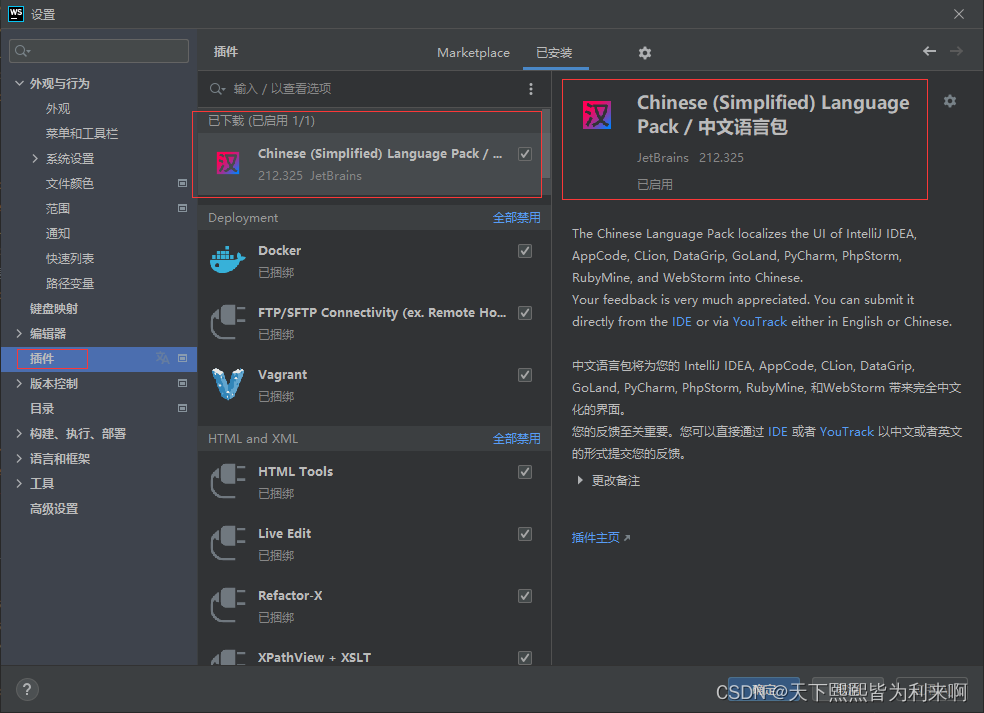Click the plugins gear settings icon beside Installed tab
Image resolution: width=984 pixels, height=713 pixels.
coord(644,53)
